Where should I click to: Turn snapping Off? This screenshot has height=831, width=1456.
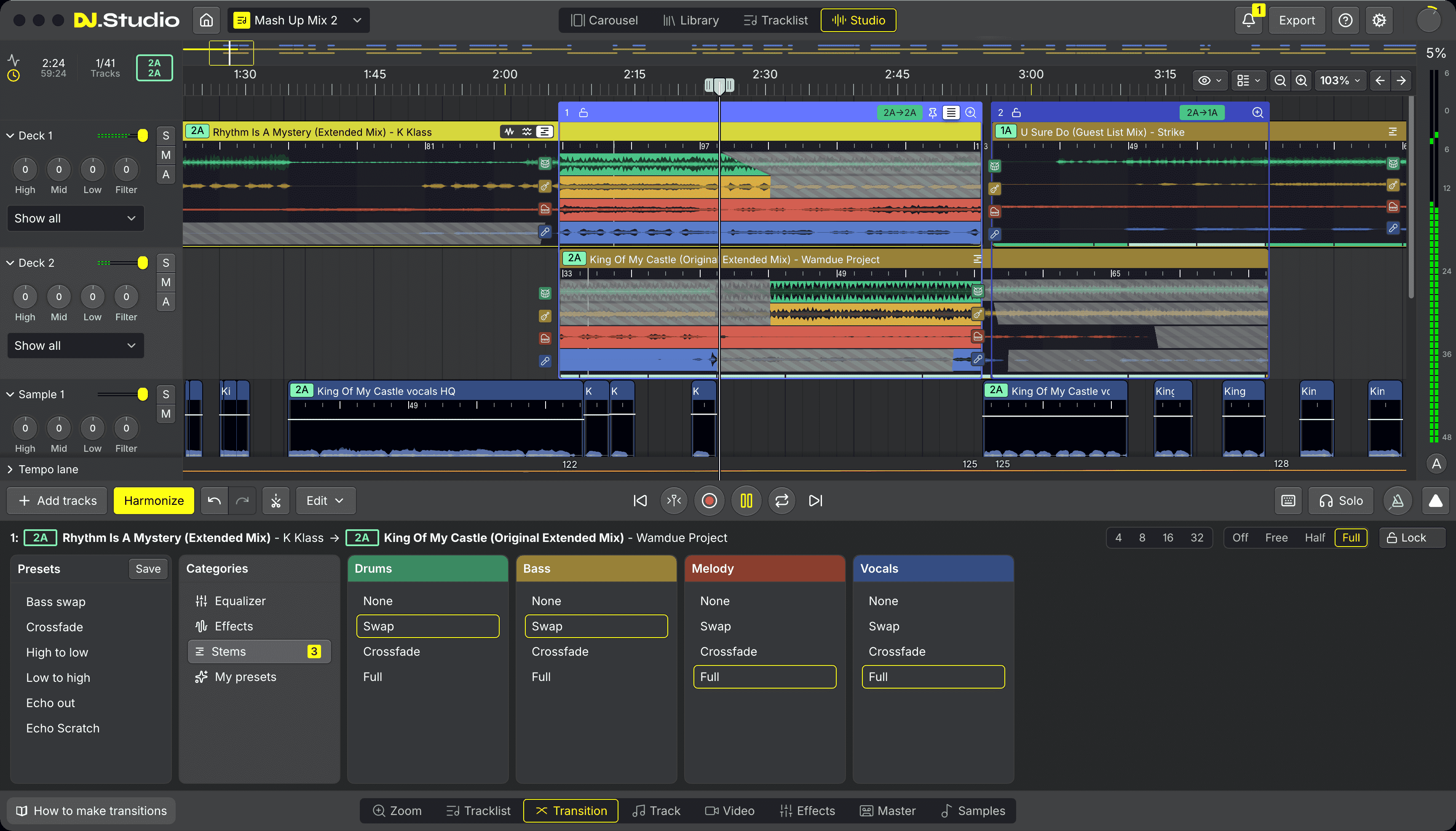1240,538
